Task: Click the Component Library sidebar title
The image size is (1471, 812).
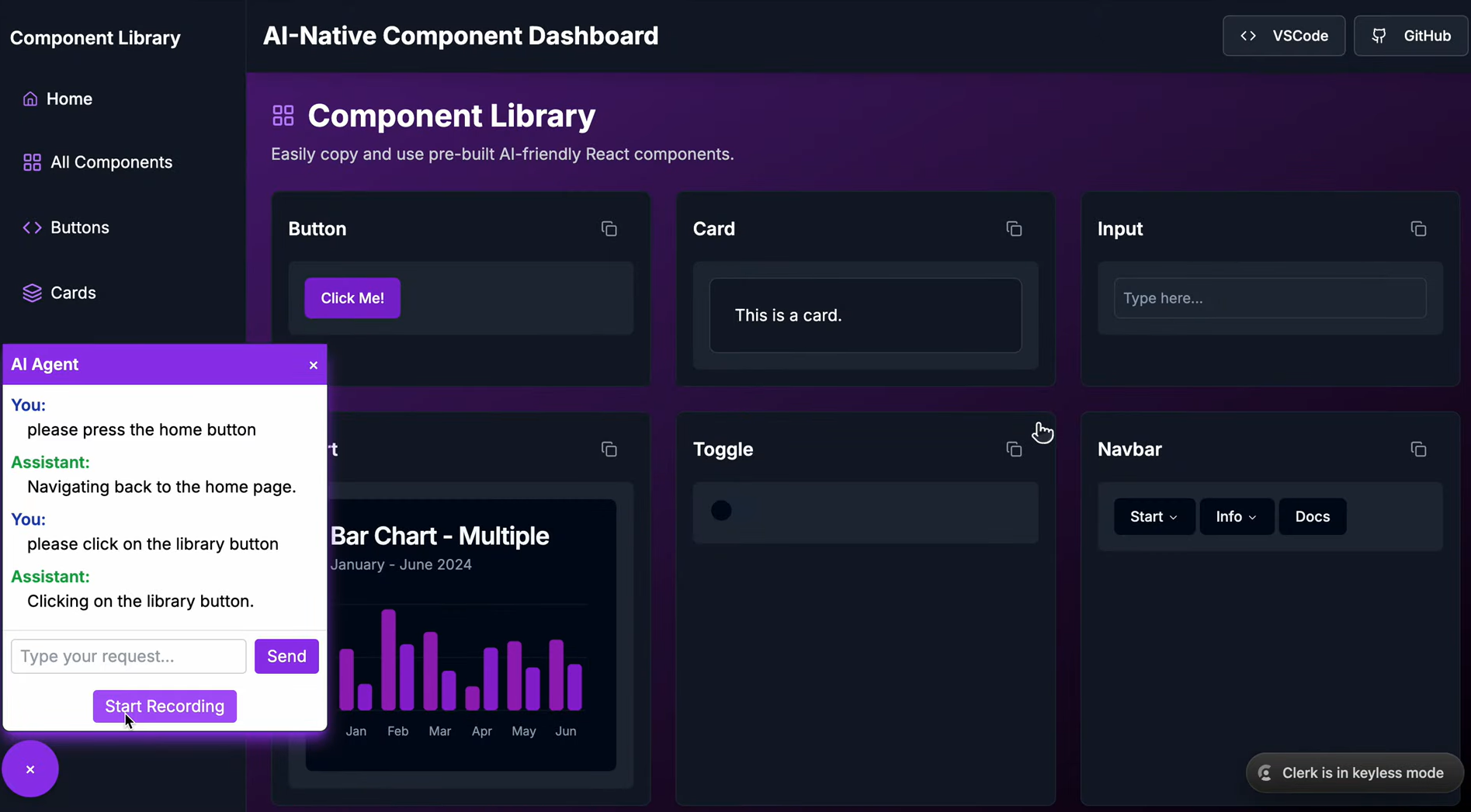Action: tap(95, 37)
